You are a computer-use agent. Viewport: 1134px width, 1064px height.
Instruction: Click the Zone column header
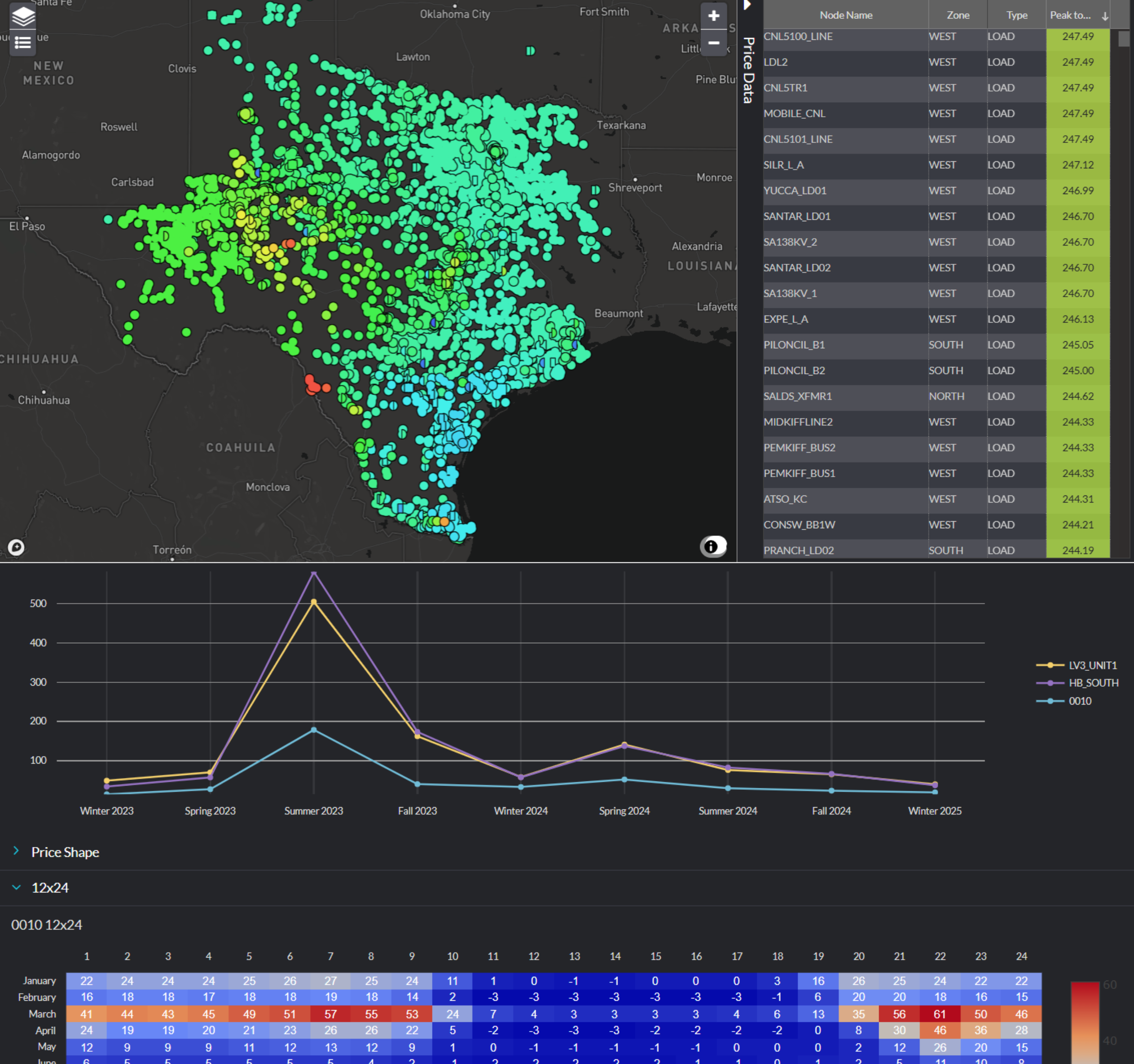point(957,15)
